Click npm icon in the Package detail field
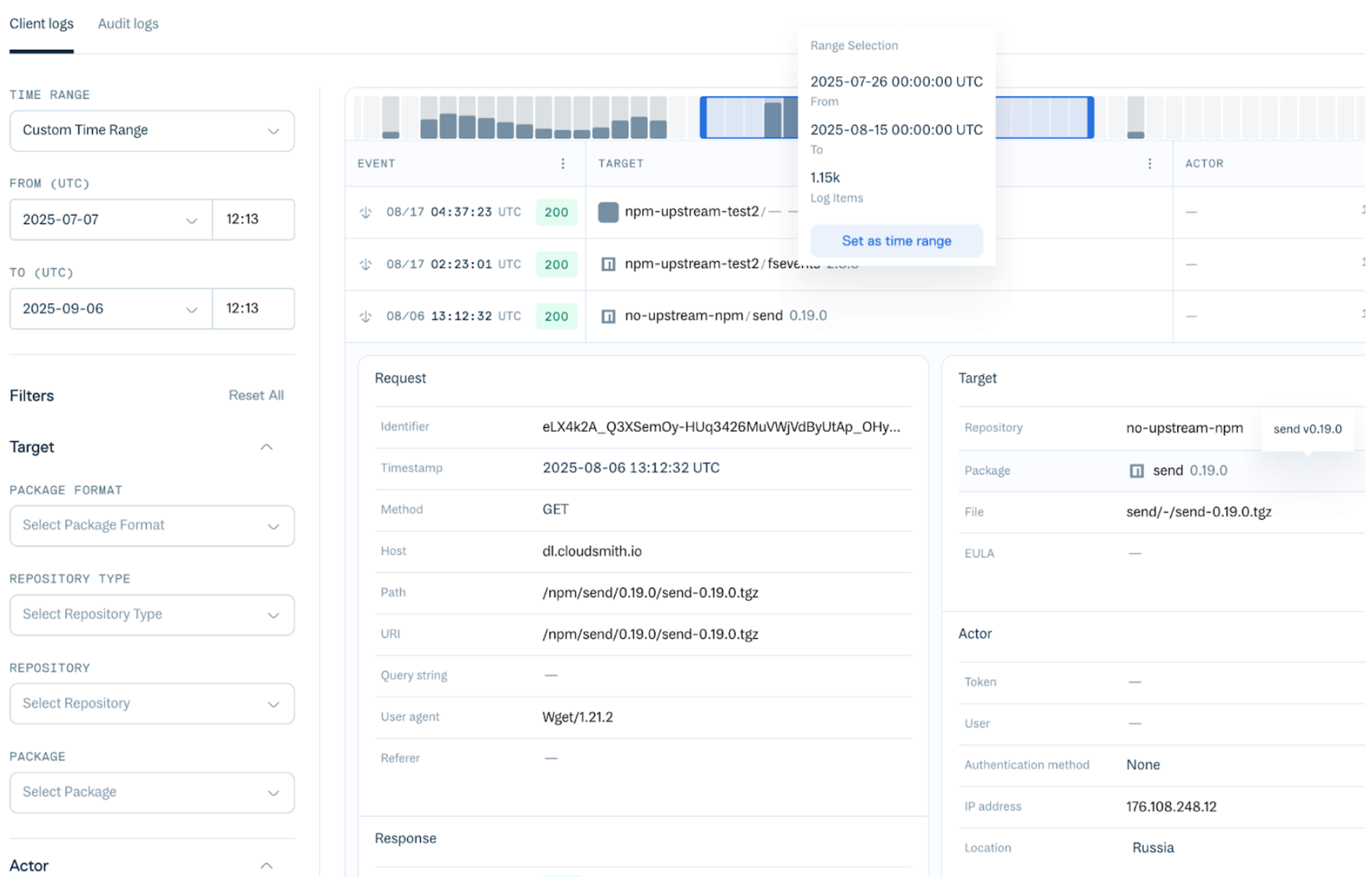 [x=1136, y=471]
